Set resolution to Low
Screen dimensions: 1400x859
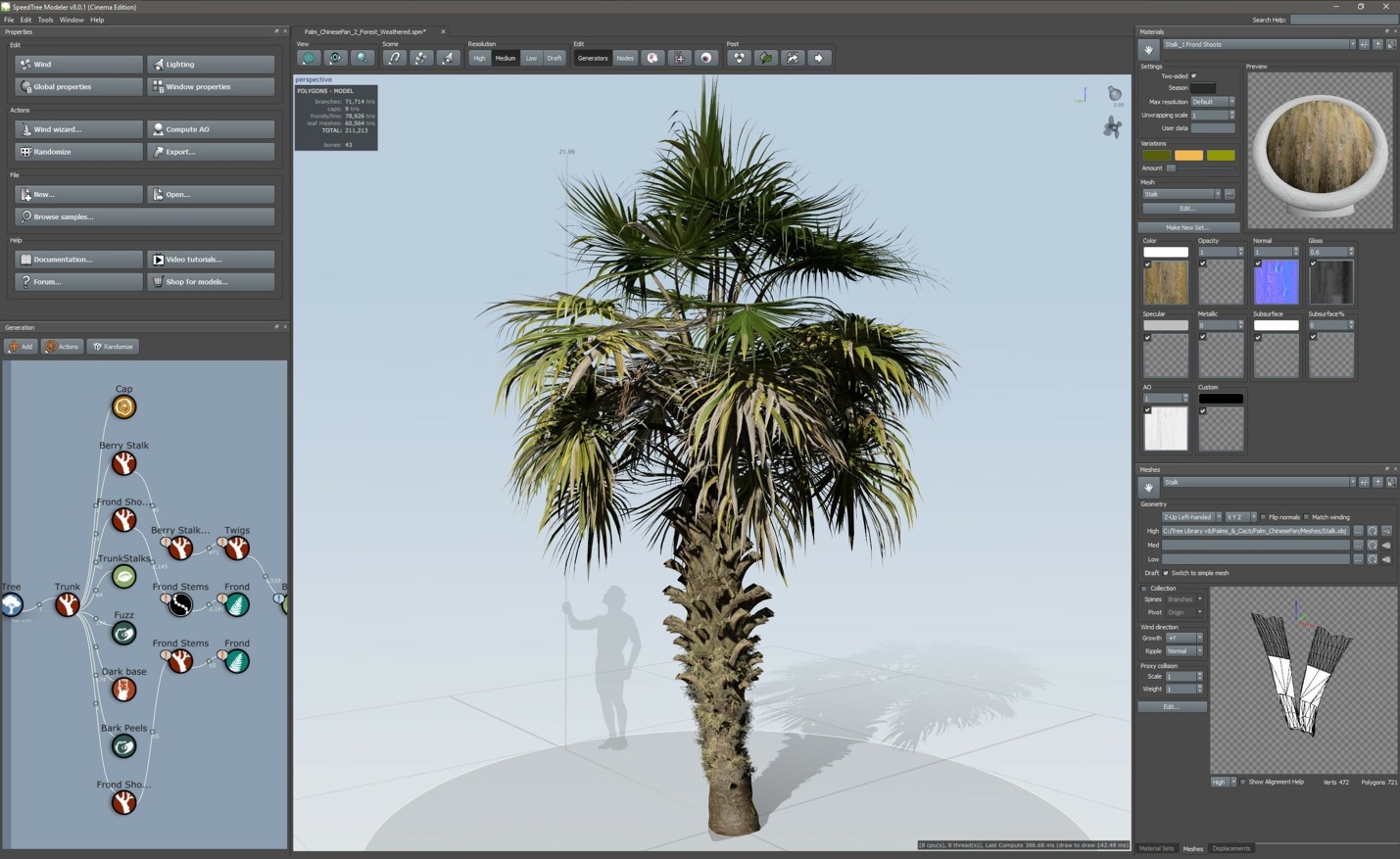pos(531,58)
